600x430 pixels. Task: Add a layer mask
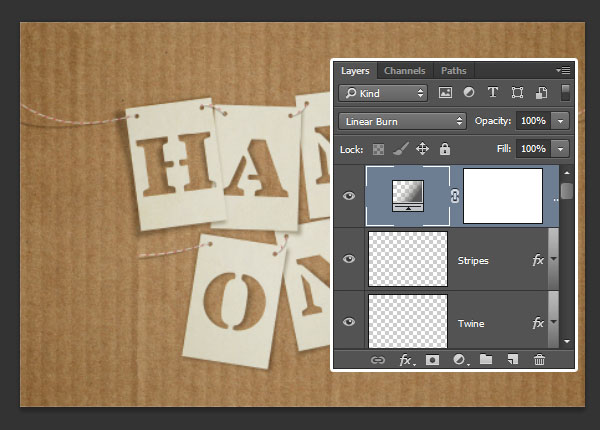433,359
